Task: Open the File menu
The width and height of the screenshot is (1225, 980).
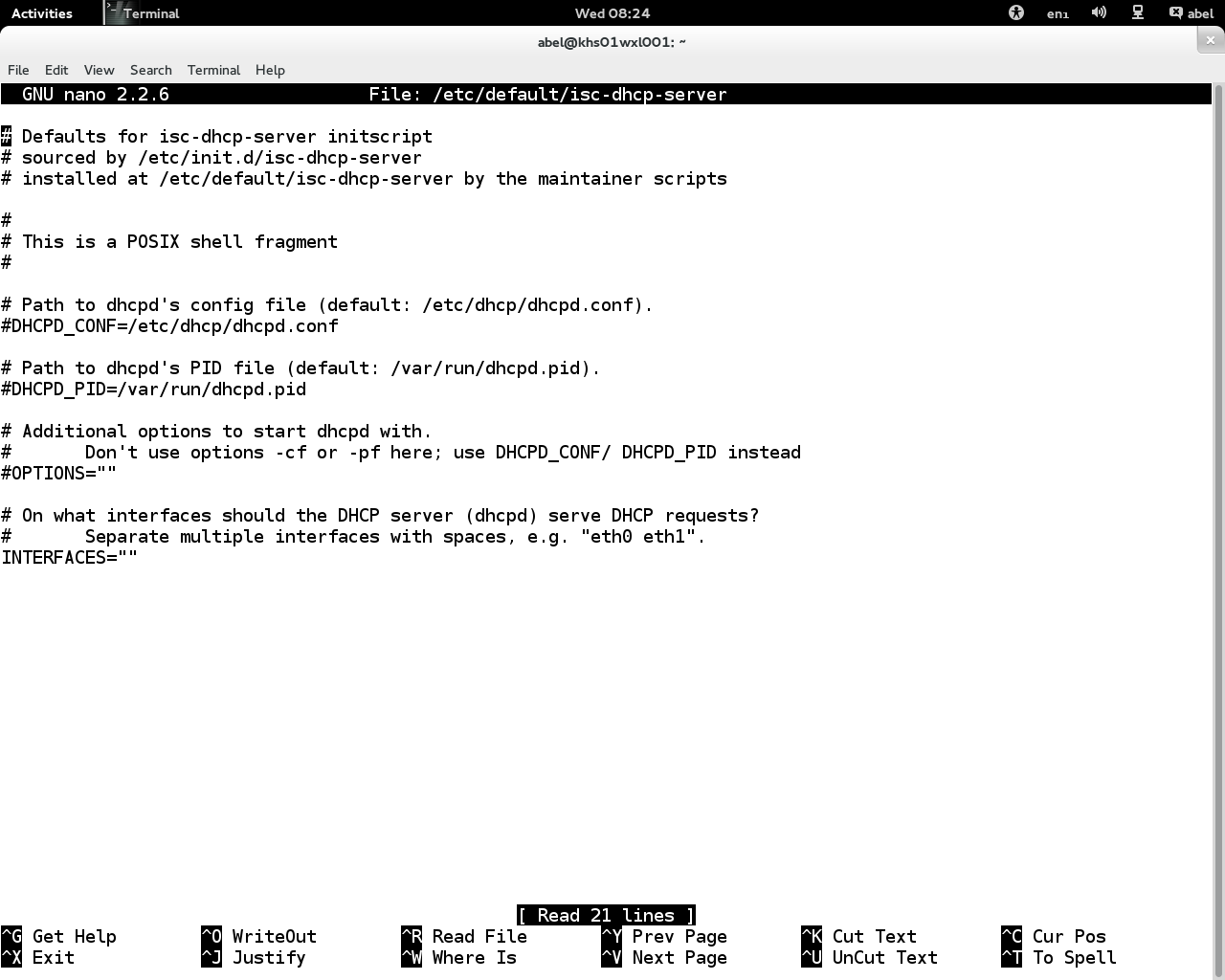Action: tap(18, 70)
